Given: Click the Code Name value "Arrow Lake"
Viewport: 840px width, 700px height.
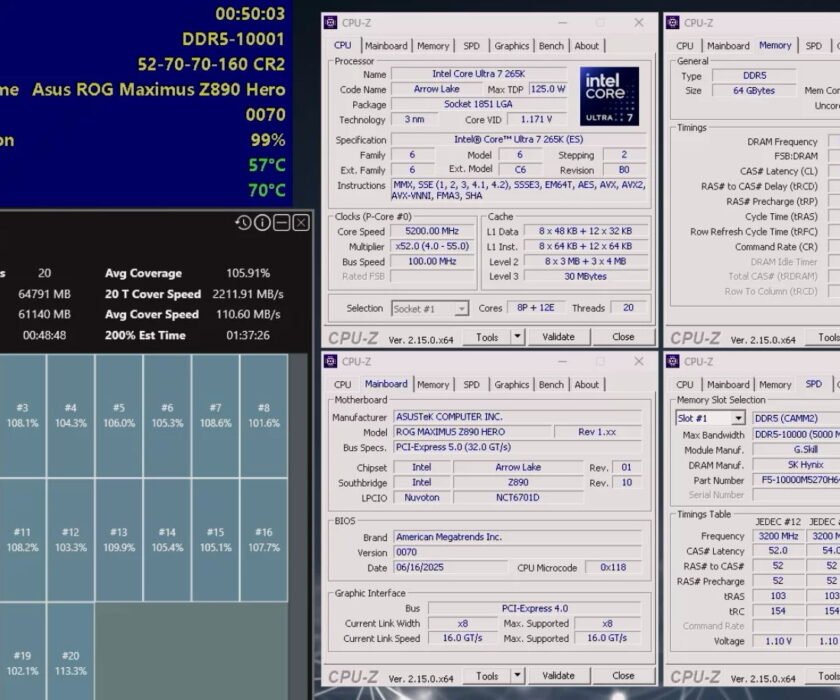Looking at the screenshot, I should 437,89.
